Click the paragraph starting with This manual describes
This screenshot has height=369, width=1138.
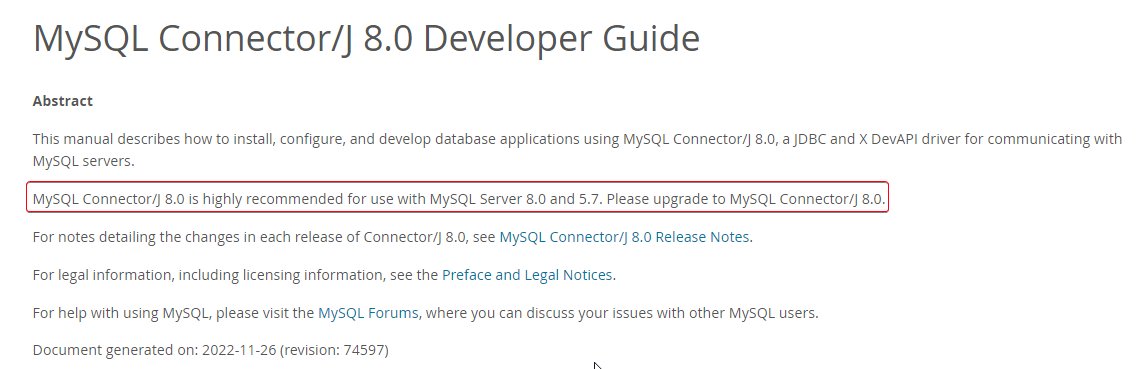[577, 150]
